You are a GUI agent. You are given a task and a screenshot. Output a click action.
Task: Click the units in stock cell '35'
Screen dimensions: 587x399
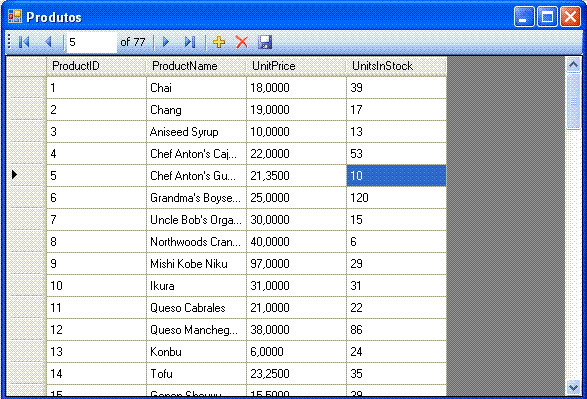coord(396,374)
